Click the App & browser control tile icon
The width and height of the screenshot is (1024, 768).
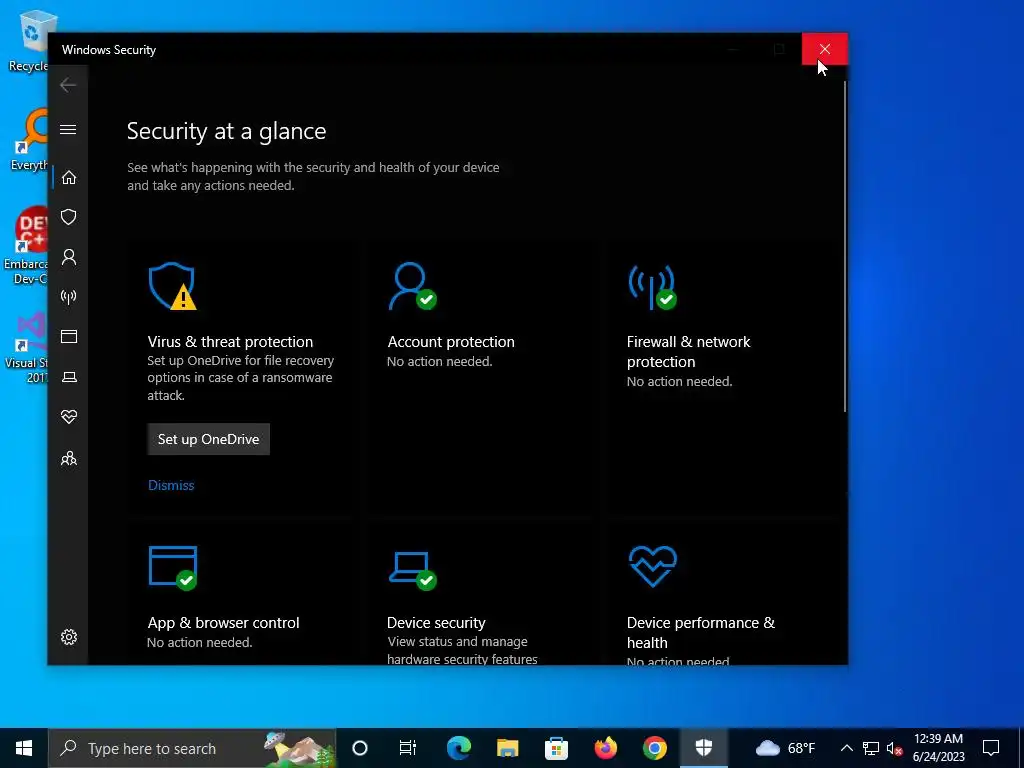[x=173, y=568]
